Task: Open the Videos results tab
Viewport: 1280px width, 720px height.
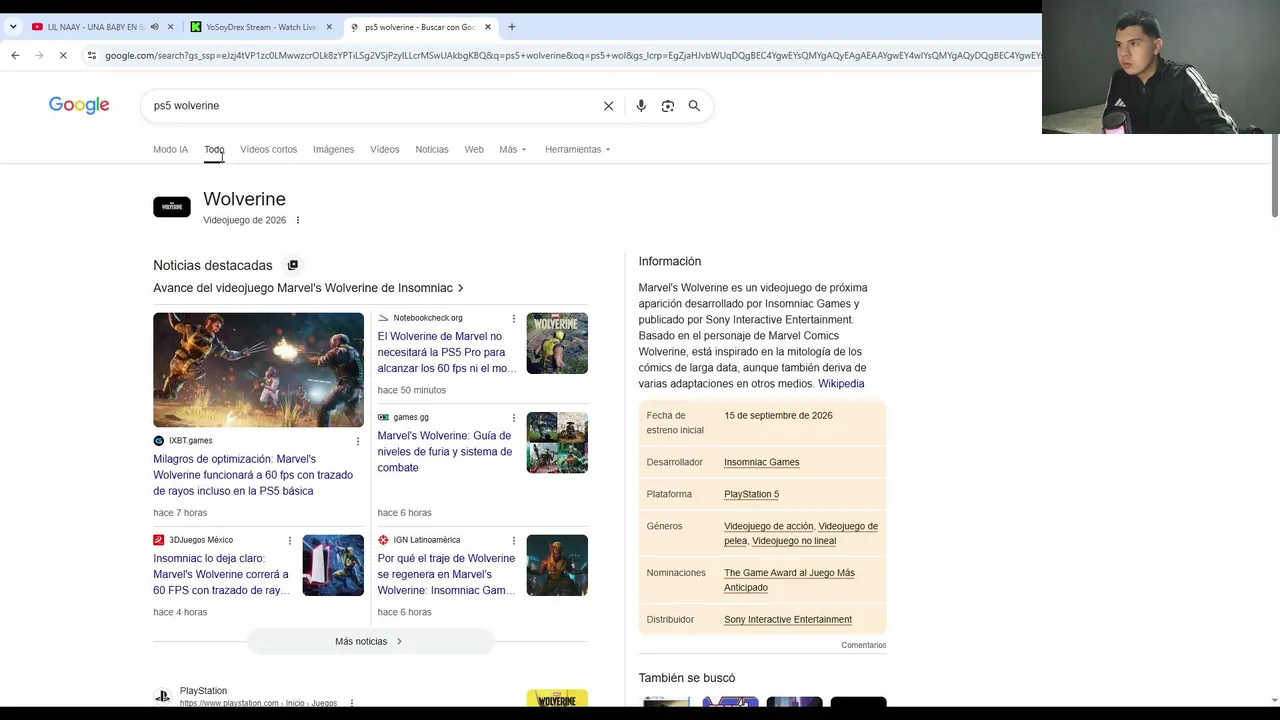Action: (x=384, y=149)
